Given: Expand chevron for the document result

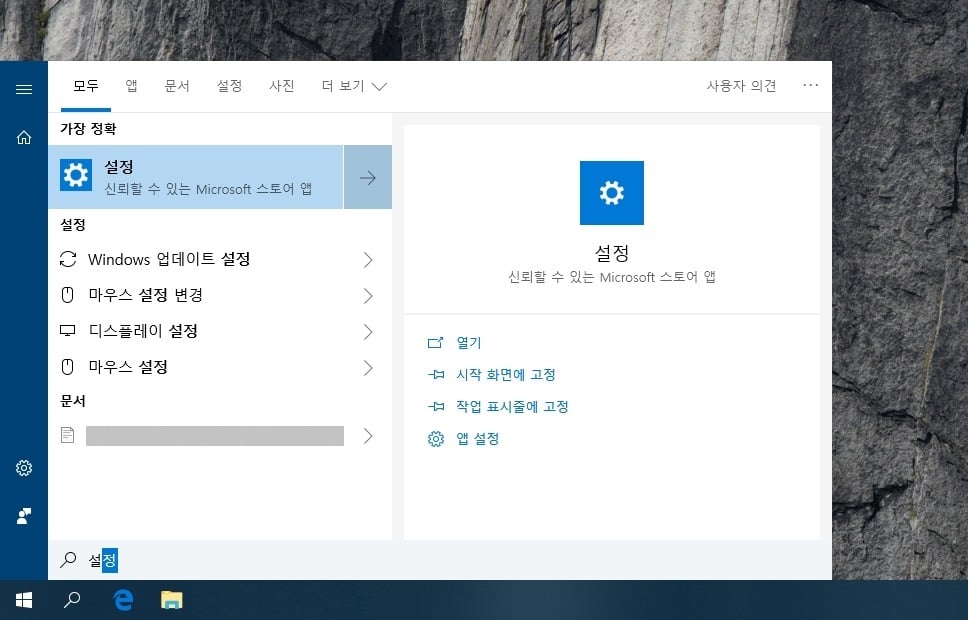Looking at the screenshot, I should 368,435.
